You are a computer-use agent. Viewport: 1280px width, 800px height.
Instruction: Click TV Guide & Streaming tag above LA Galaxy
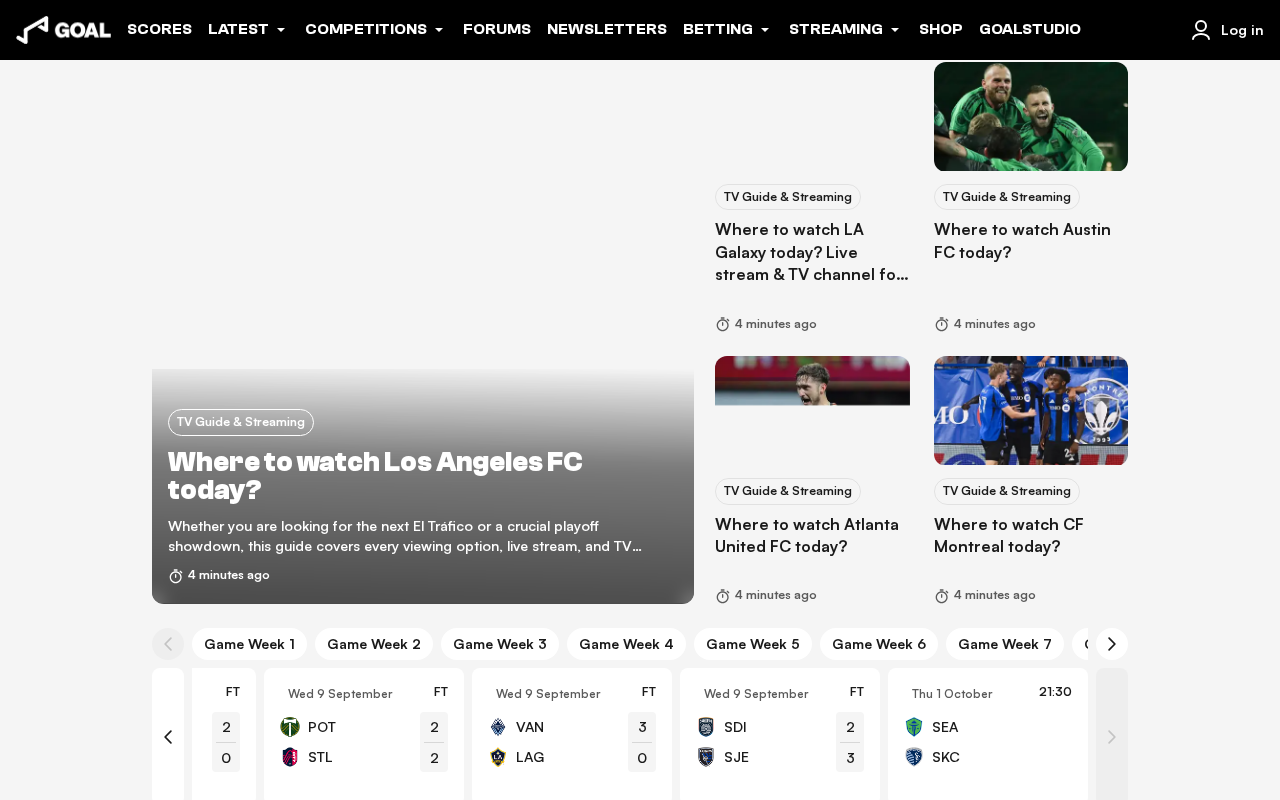tap(788, 197)
